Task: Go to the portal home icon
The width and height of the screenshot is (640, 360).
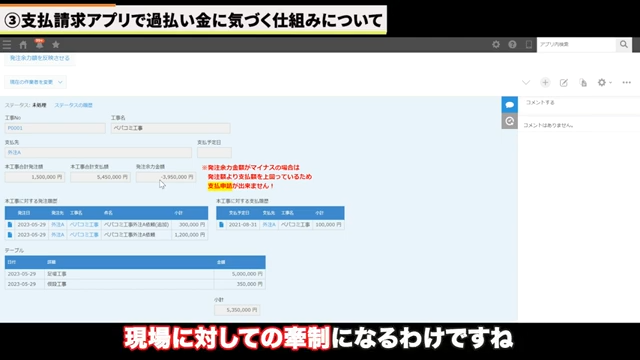Action: tap(23, 44)
